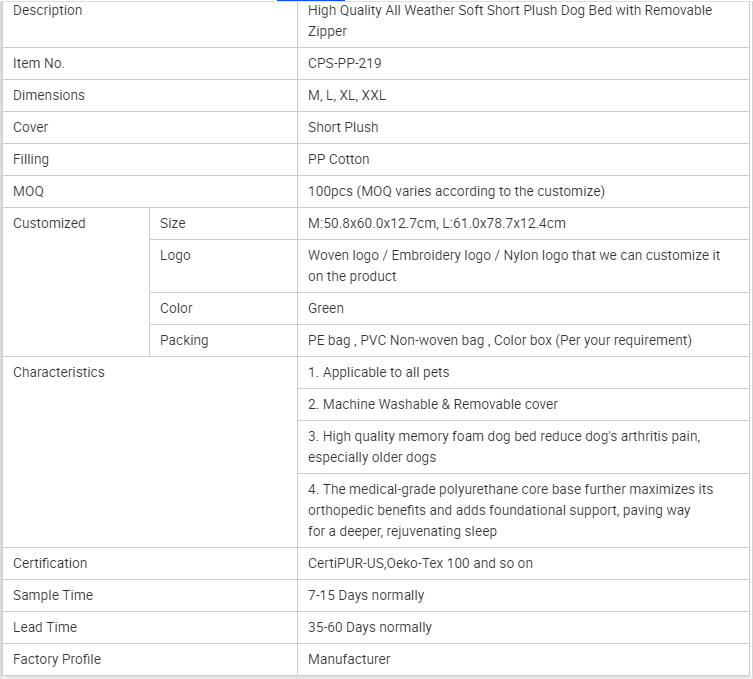753x679 pixels.
Task: Click the CertiPUR-US certification value
Action: click(x=420, y=563)
